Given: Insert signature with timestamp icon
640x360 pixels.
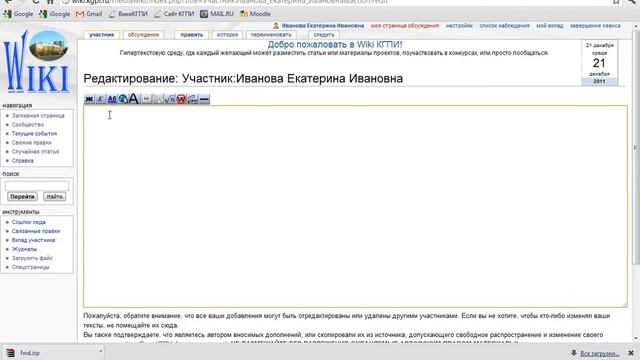Looking at the screenshot, I should [193, 99].
